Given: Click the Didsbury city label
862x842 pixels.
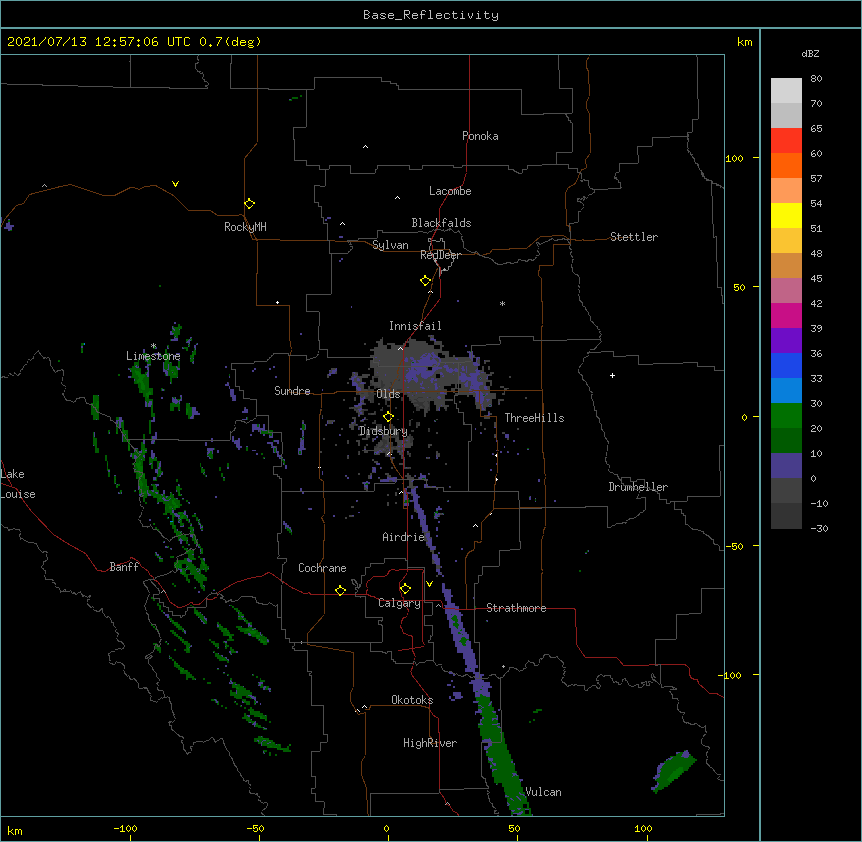Looking at the screenshot, I should coord(383,431).
